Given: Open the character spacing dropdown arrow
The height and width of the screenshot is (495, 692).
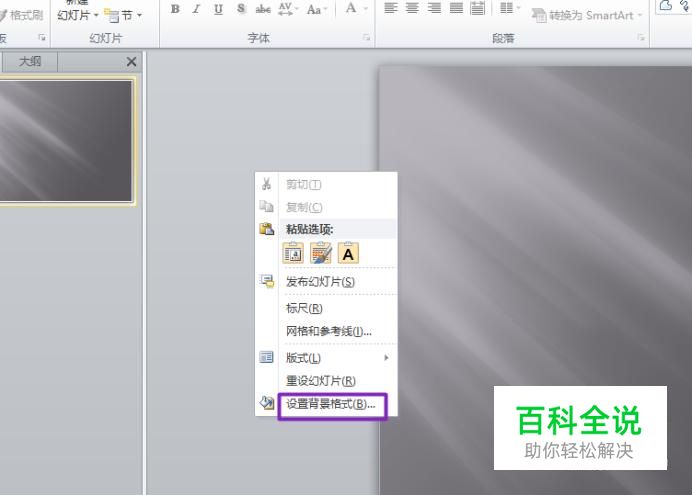Looking at the screenshot, I should pyautogui.click(x=297, y=9).
